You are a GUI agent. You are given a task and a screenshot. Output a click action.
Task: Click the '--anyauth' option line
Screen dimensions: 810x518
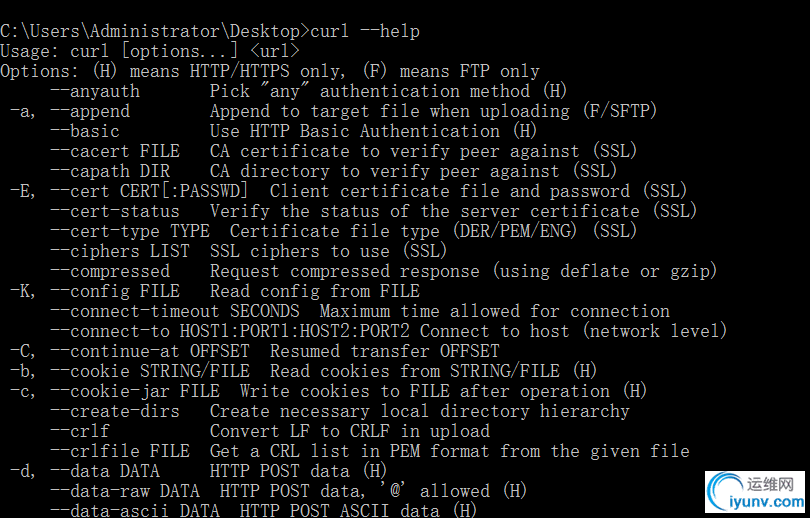(x=308, y=91)
